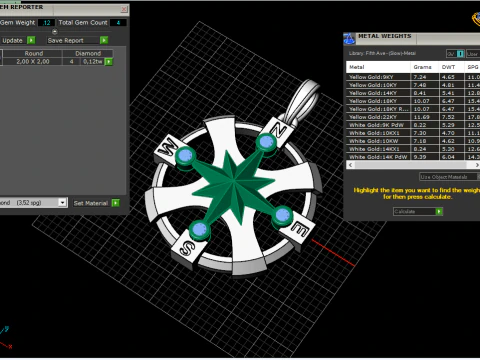Click the Save Report button

77,40
